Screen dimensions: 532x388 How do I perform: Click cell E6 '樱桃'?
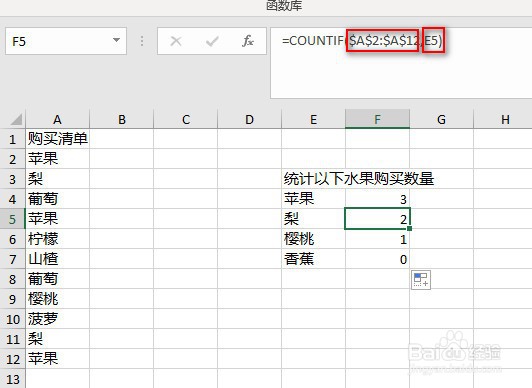tap(314, 239)
